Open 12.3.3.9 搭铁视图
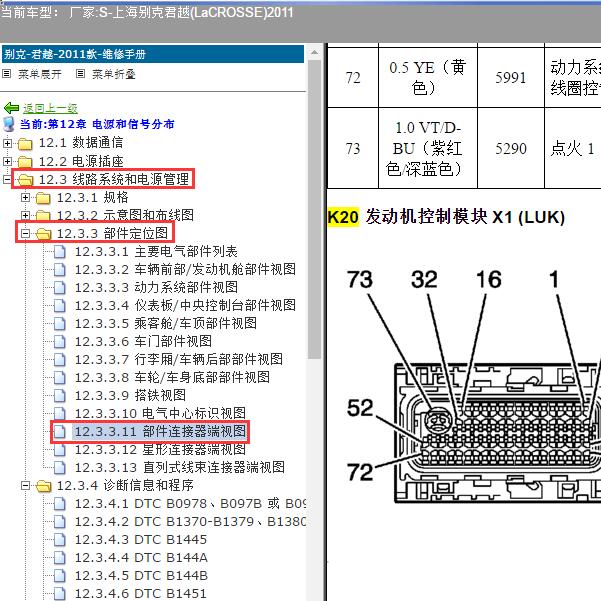 point(130,396)
